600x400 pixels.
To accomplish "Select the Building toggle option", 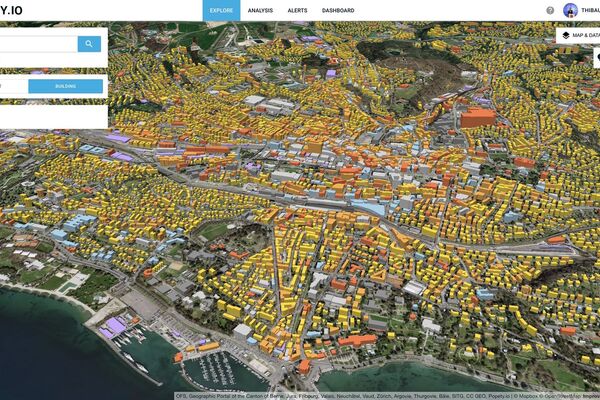I will coord(65,86).
